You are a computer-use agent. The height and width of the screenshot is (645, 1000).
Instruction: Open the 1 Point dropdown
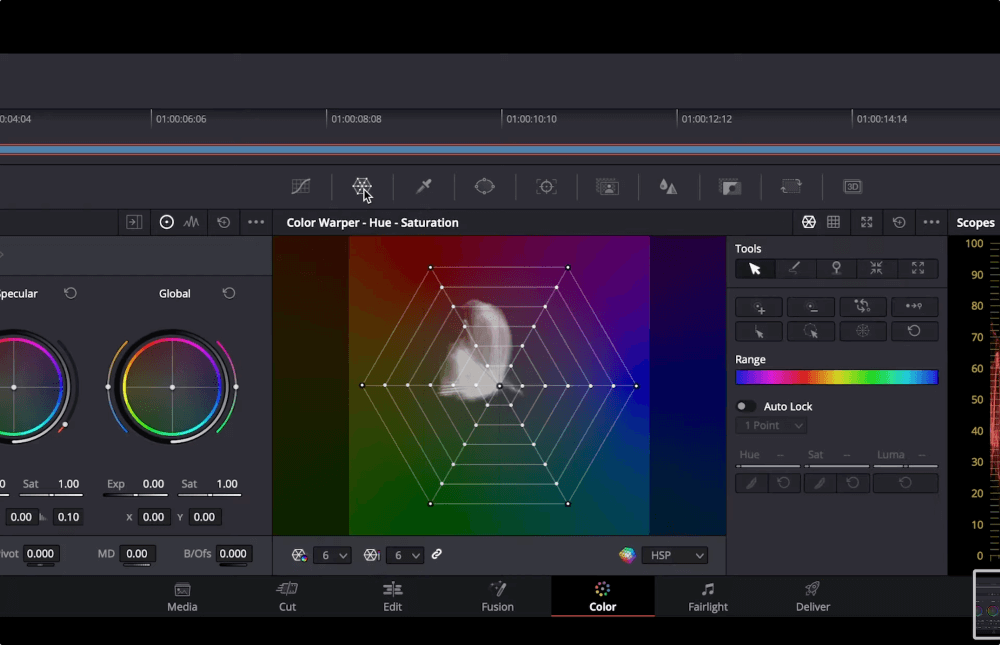click(x=772, y=426)
